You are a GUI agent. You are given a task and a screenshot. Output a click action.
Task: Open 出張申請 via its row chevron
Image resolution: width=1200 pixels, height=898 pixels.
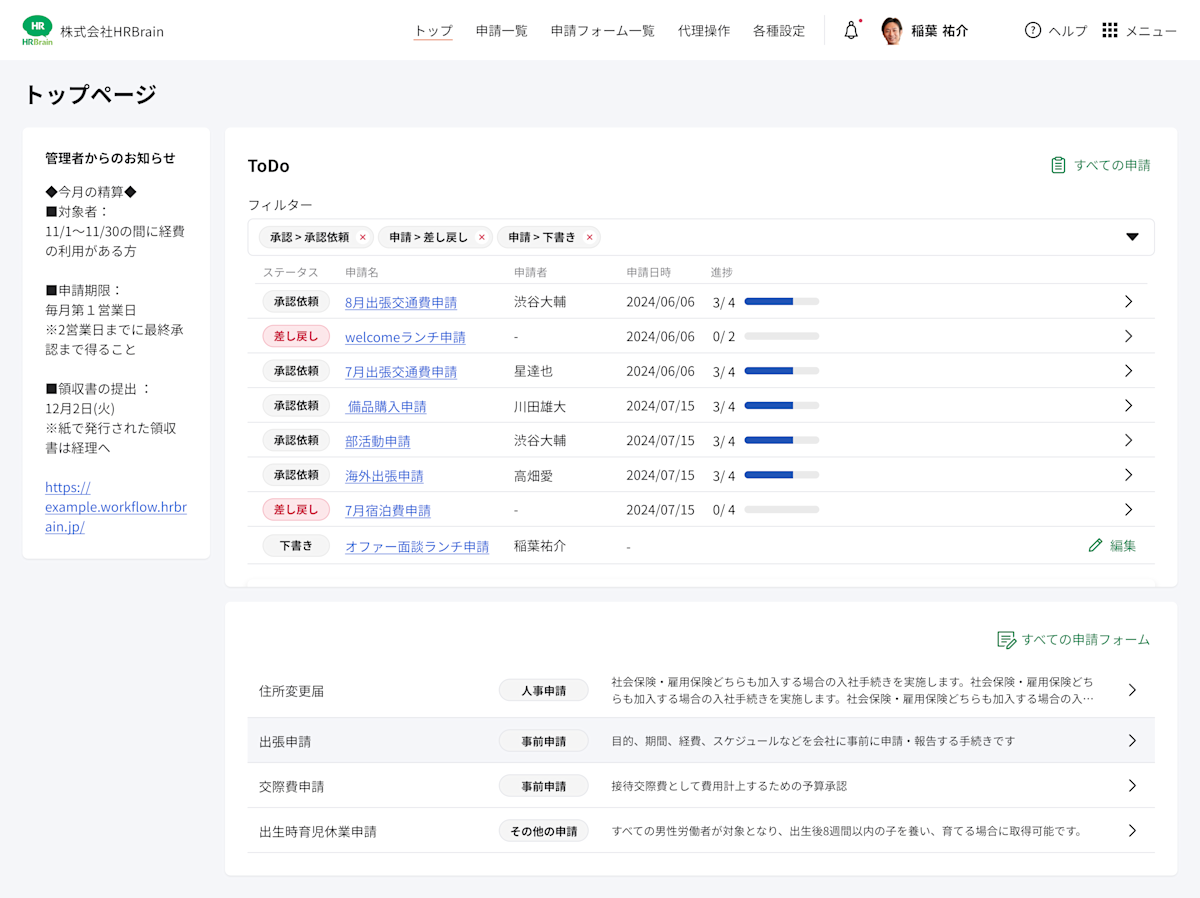click(x=1133, y=740)
